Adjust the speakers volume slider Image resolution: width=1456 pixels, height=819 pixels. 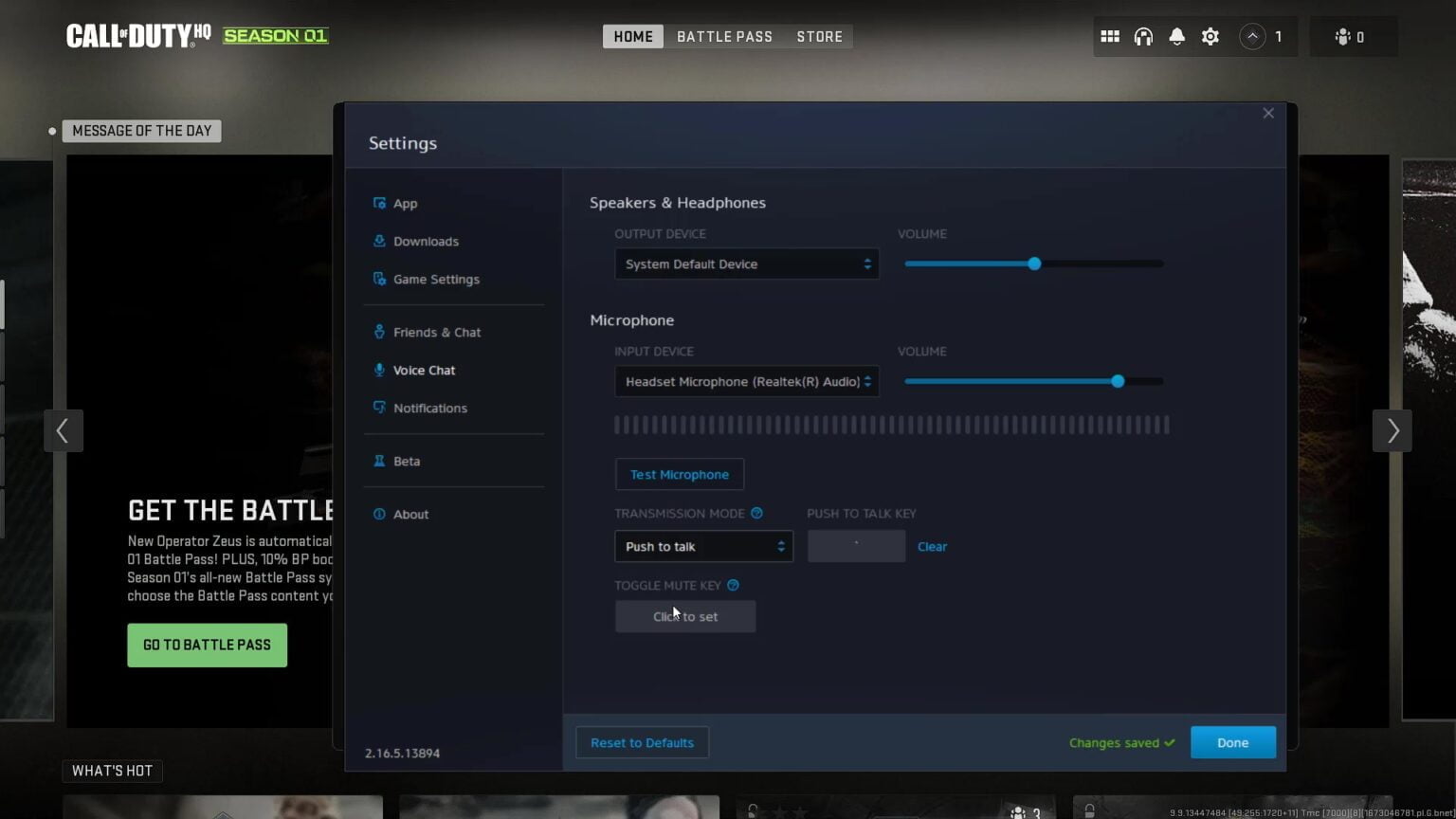click(x=1033, y=264)
